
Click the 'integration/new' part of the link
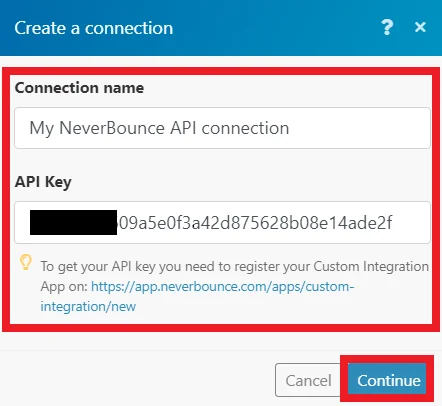point(88,306)
